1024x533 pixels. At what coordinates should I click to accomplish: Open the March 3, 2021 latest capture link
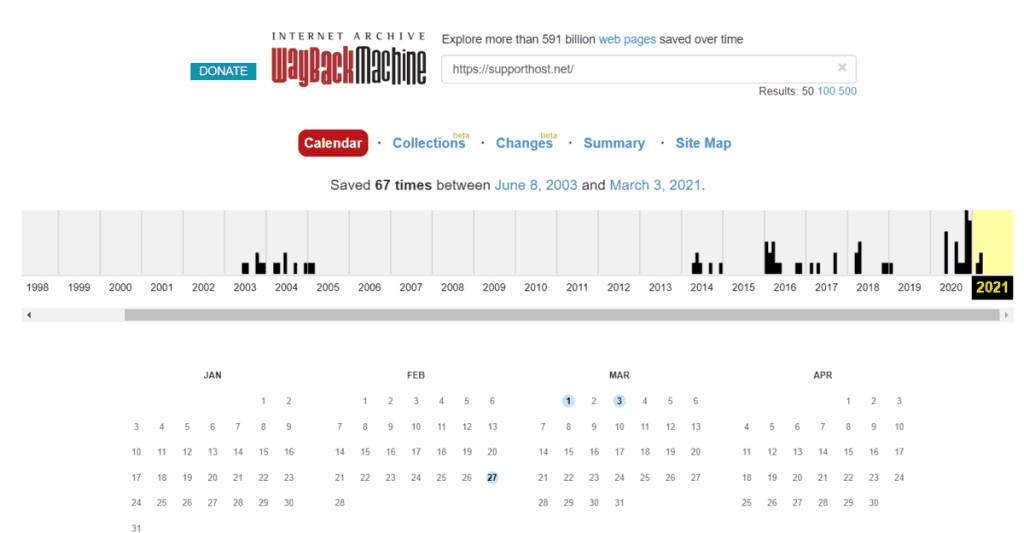pos(655,185)
